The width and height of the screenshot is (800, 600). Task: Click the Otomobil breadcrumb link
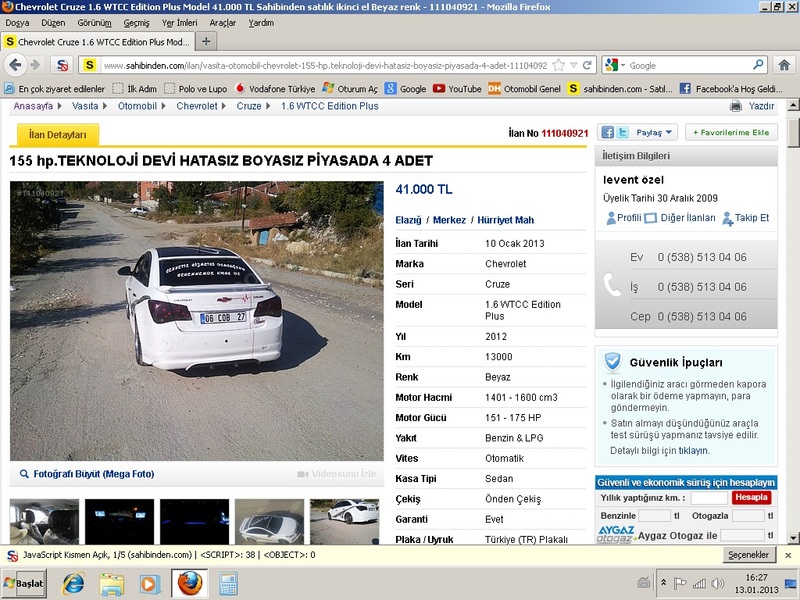(x=137, y=106)
